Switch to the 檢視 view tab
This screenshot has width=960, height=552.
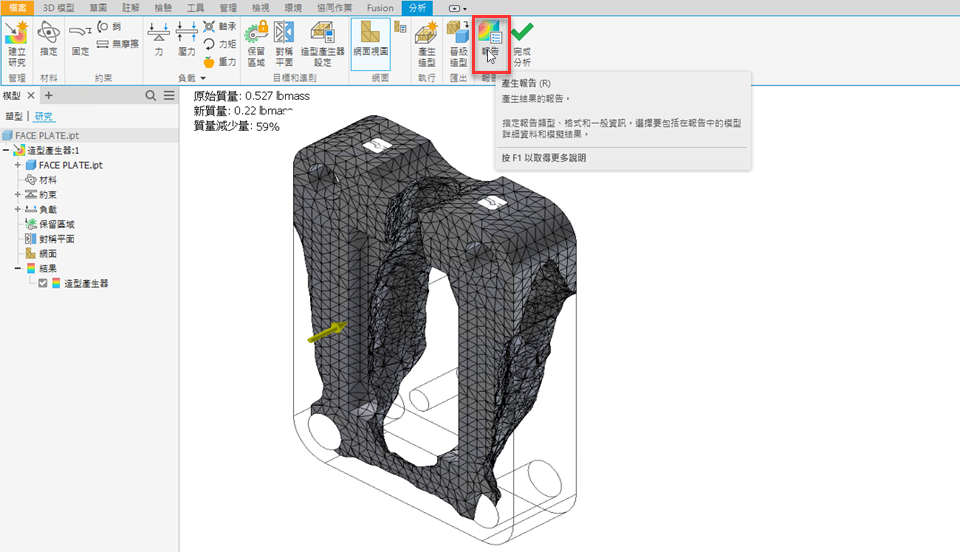click(x=260, y=8)
